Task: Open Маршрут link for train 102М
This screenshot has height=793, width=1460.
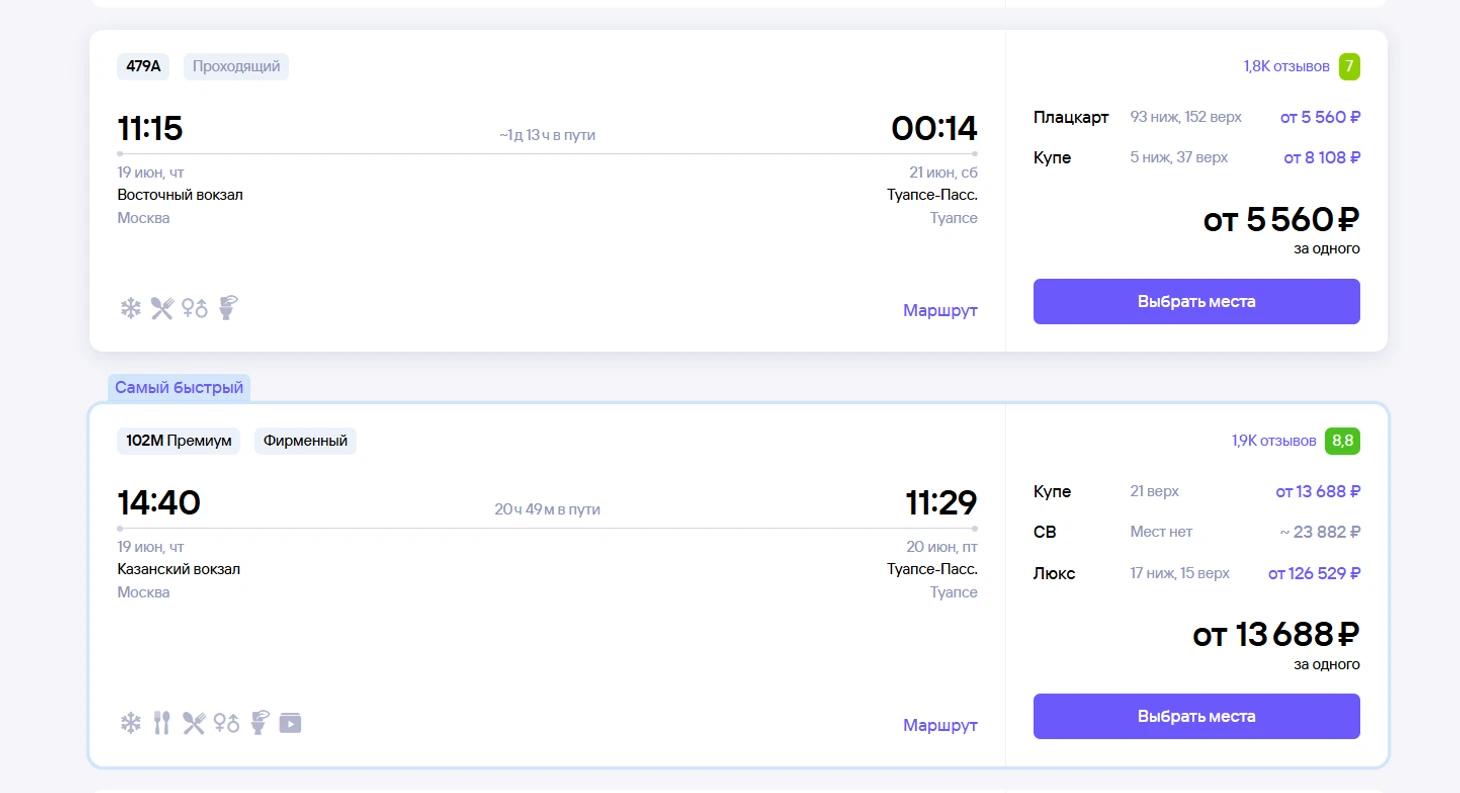Action: pyautogui.click(x=939, y=725)
